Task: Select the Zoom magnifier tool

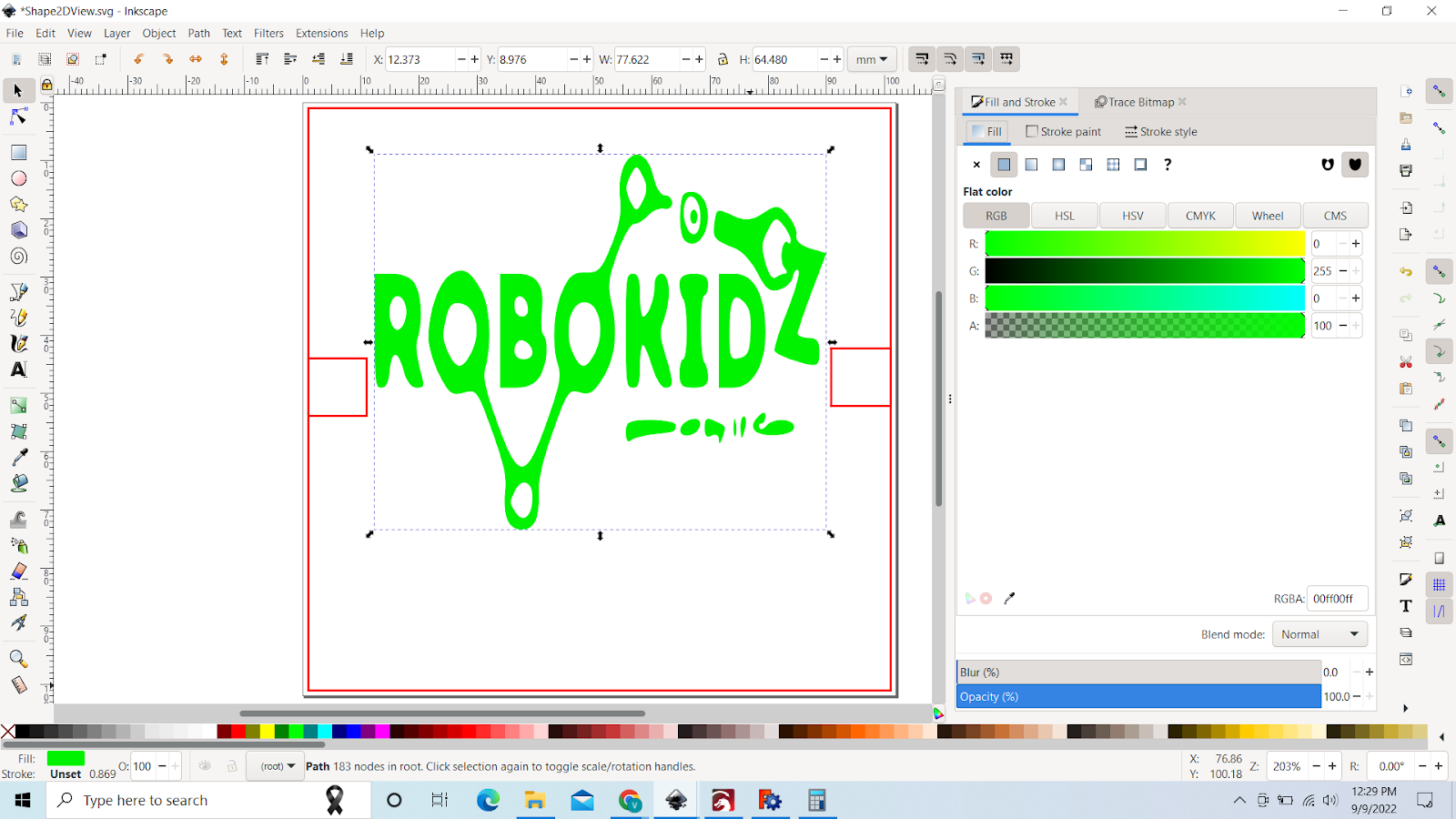Action: 18,658
